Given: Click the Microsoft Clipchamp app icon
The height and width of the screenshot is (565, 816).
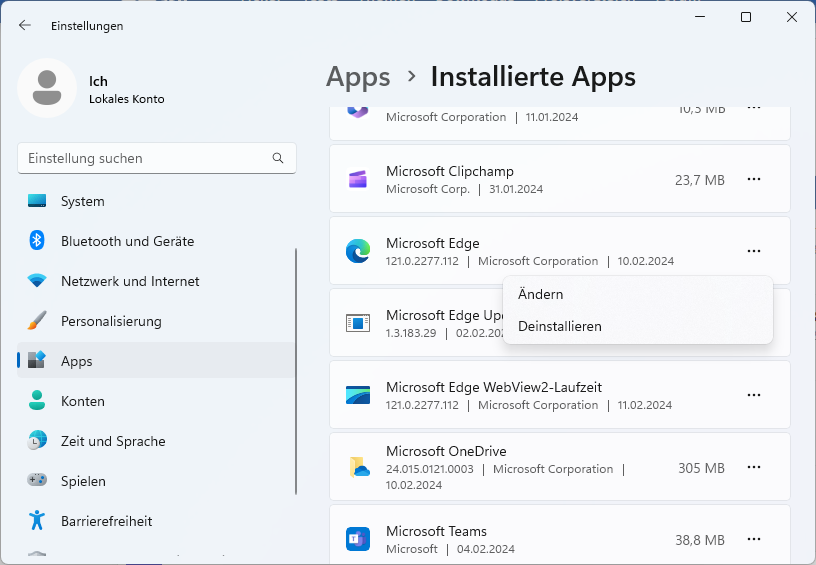Looking at the screenshot, I should click(358, 180).
